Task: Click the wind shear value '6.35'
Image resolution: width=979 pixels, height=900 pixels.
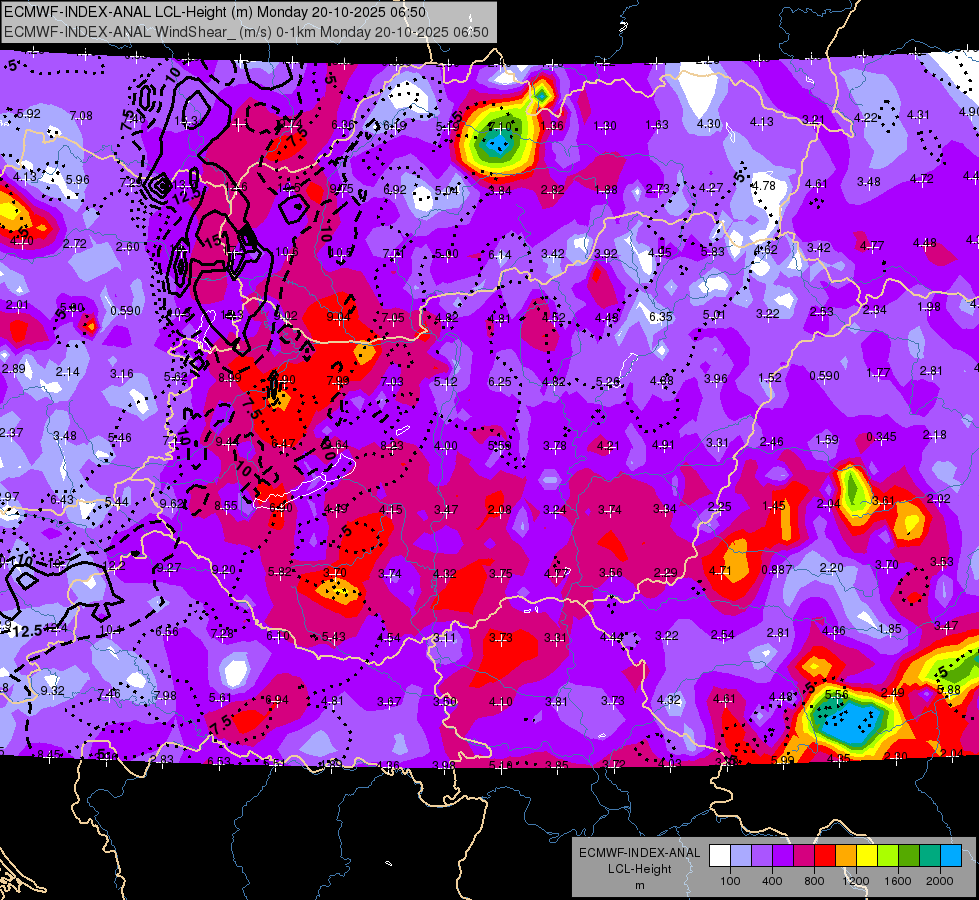Action: point(661,317)
